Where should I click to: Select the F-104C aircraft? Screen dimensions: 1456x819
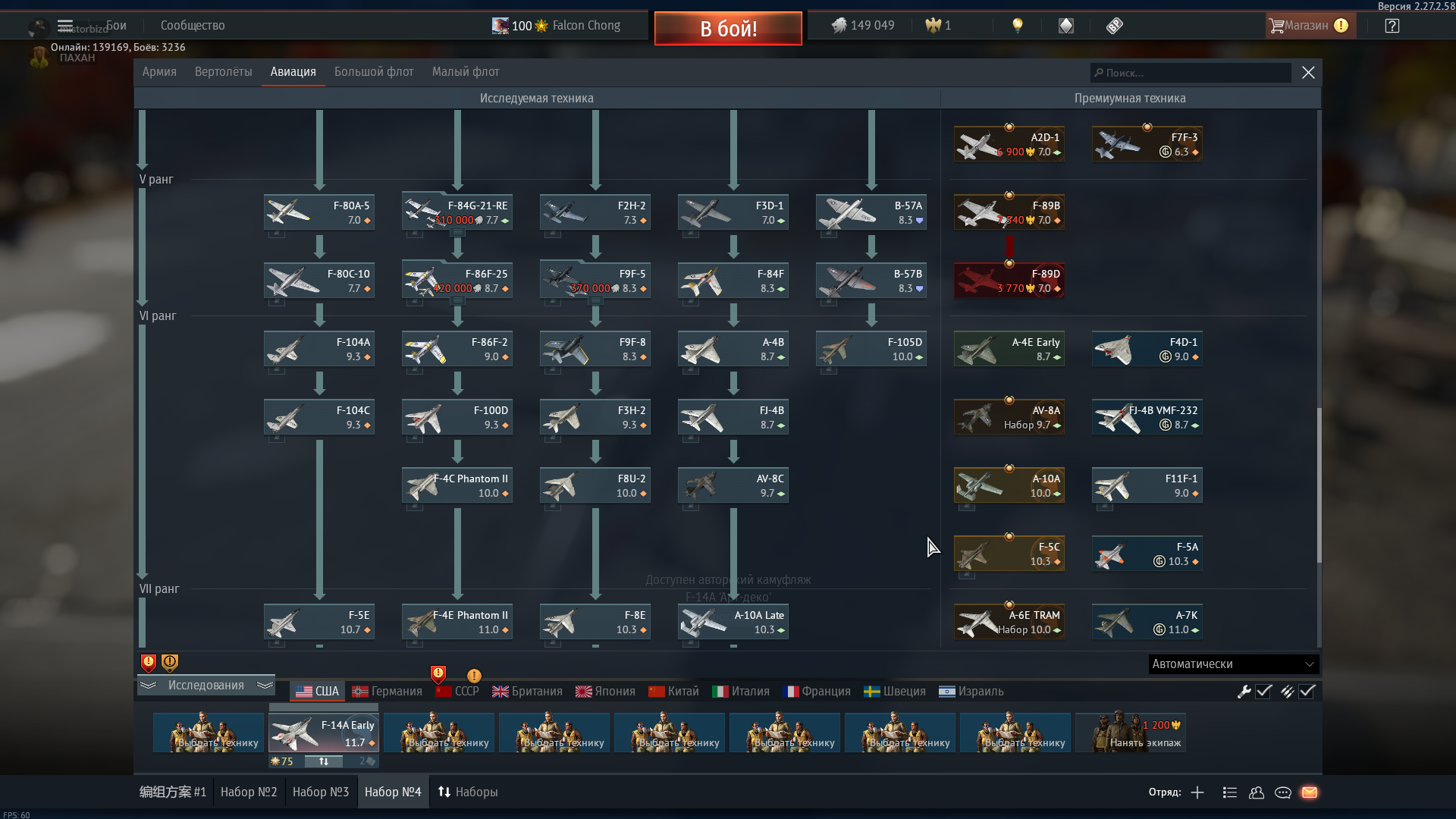point(319,417)
